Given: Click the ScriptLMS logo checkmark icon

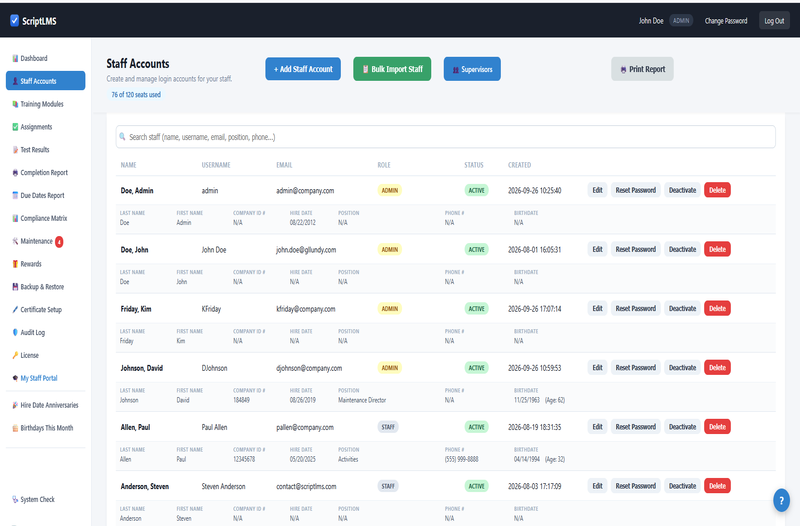Looking at the screenshot, I should 14,20.
